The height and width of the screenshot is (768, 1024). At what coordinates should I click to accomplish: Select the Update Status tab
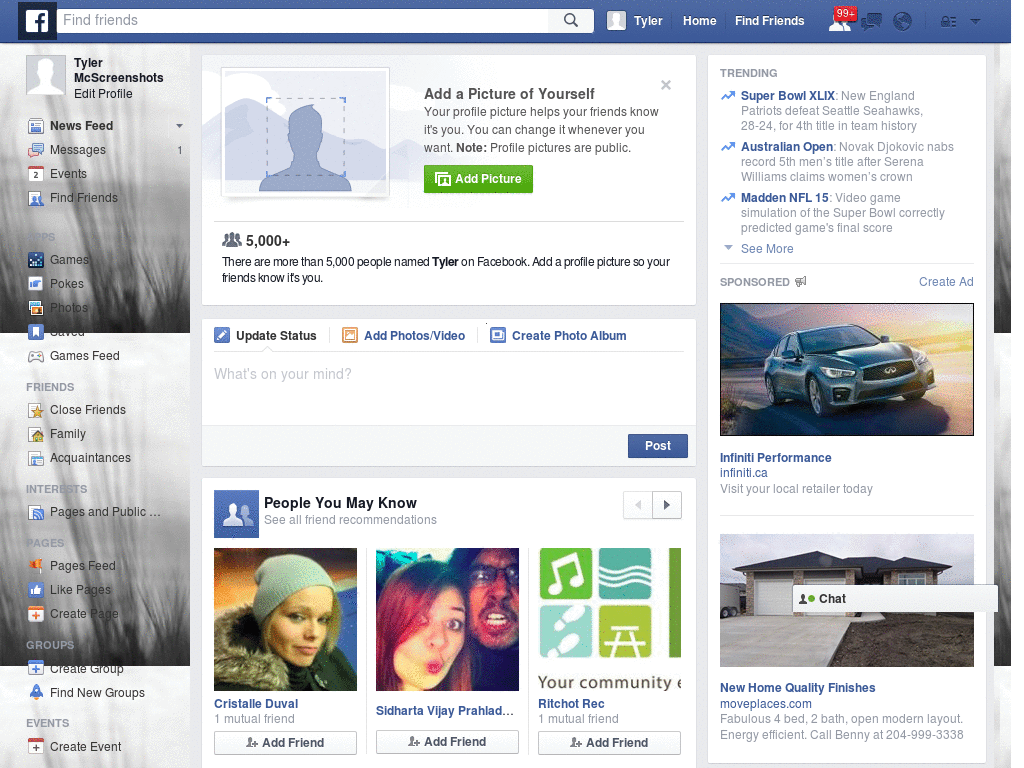pos(266,336)
